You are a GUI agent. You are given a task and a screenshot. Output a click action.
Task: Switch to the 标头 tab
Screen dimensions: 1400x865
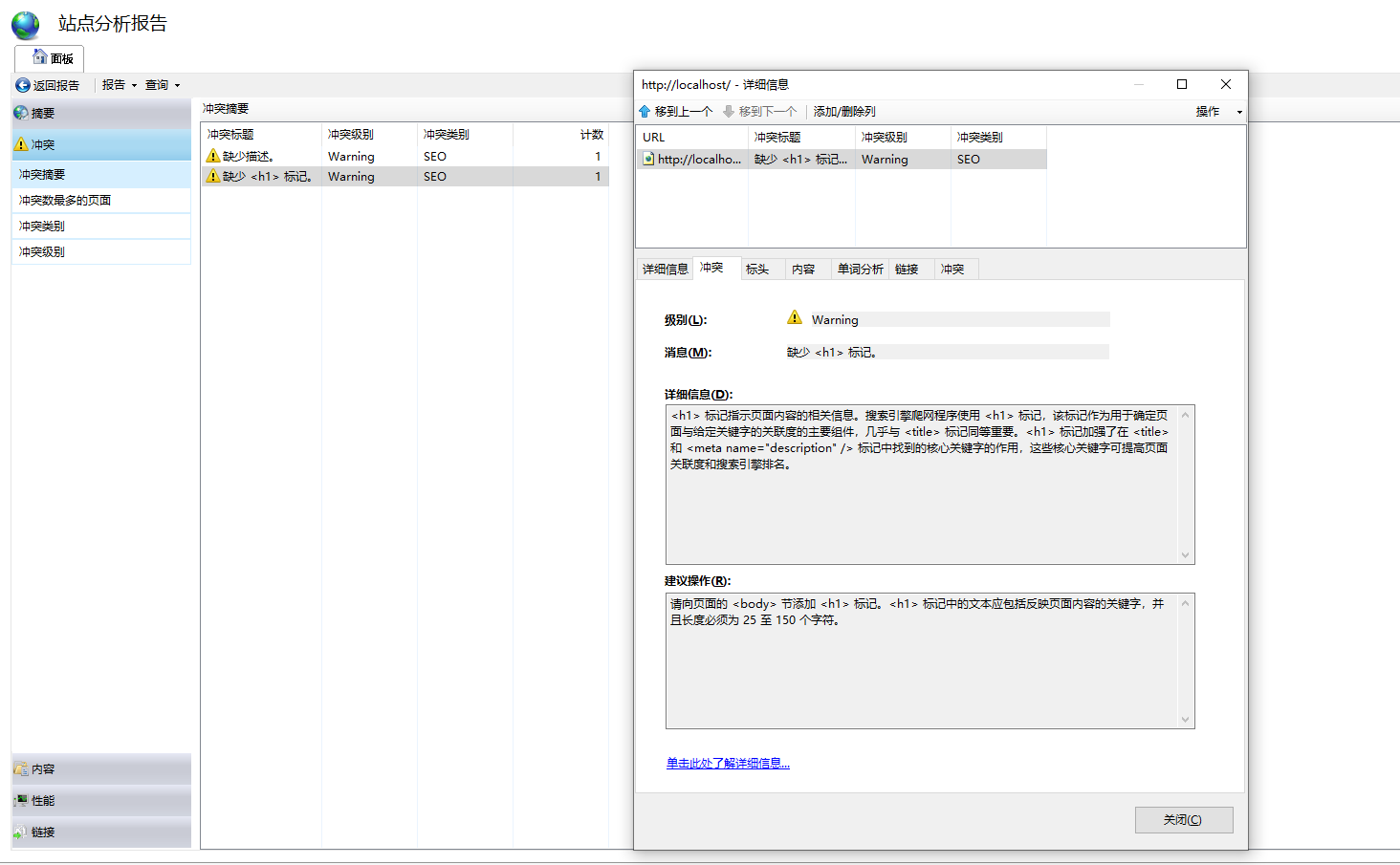[x=757, y=270]
